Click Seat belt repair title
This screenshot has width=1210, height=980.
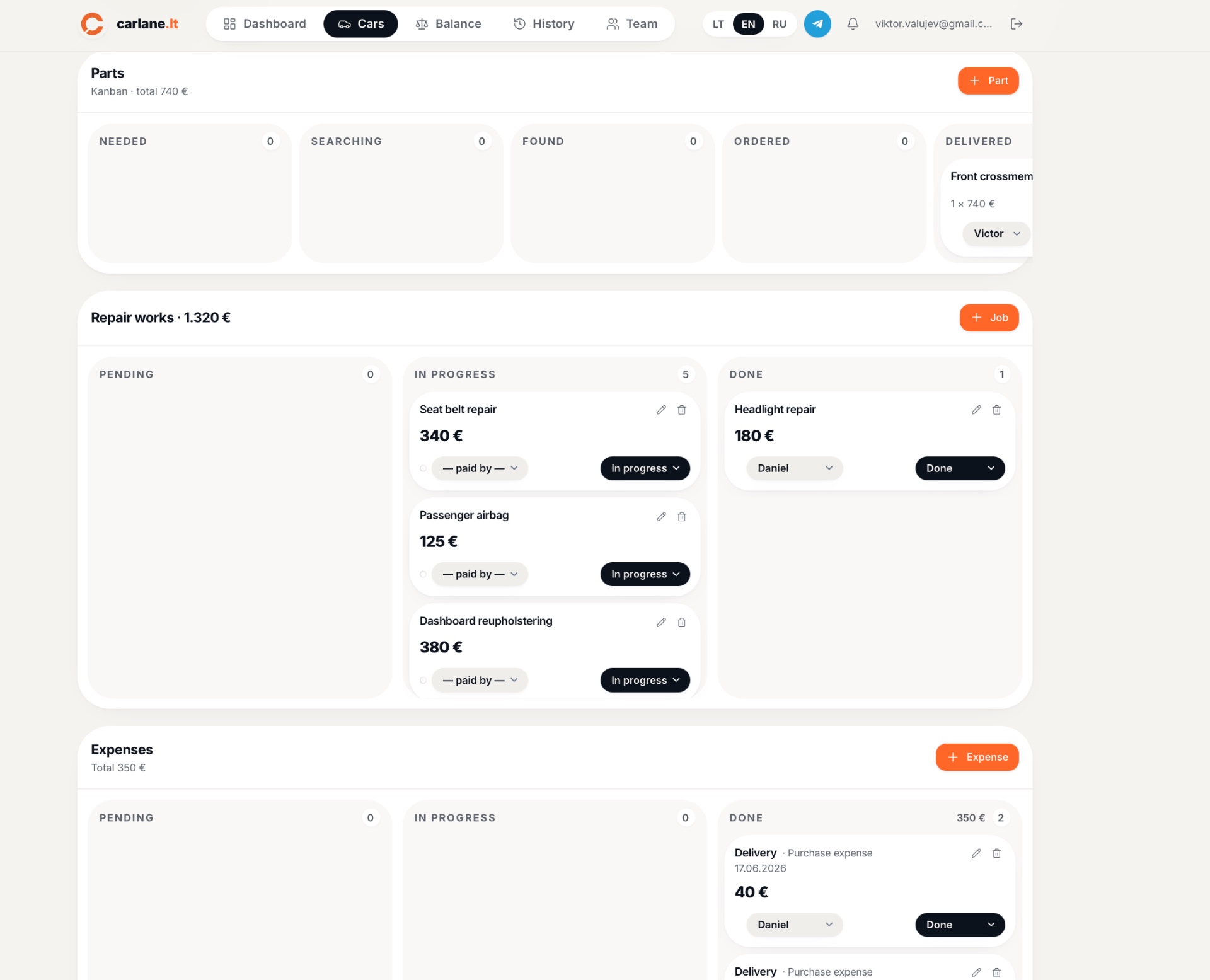[x=458, y=410]
